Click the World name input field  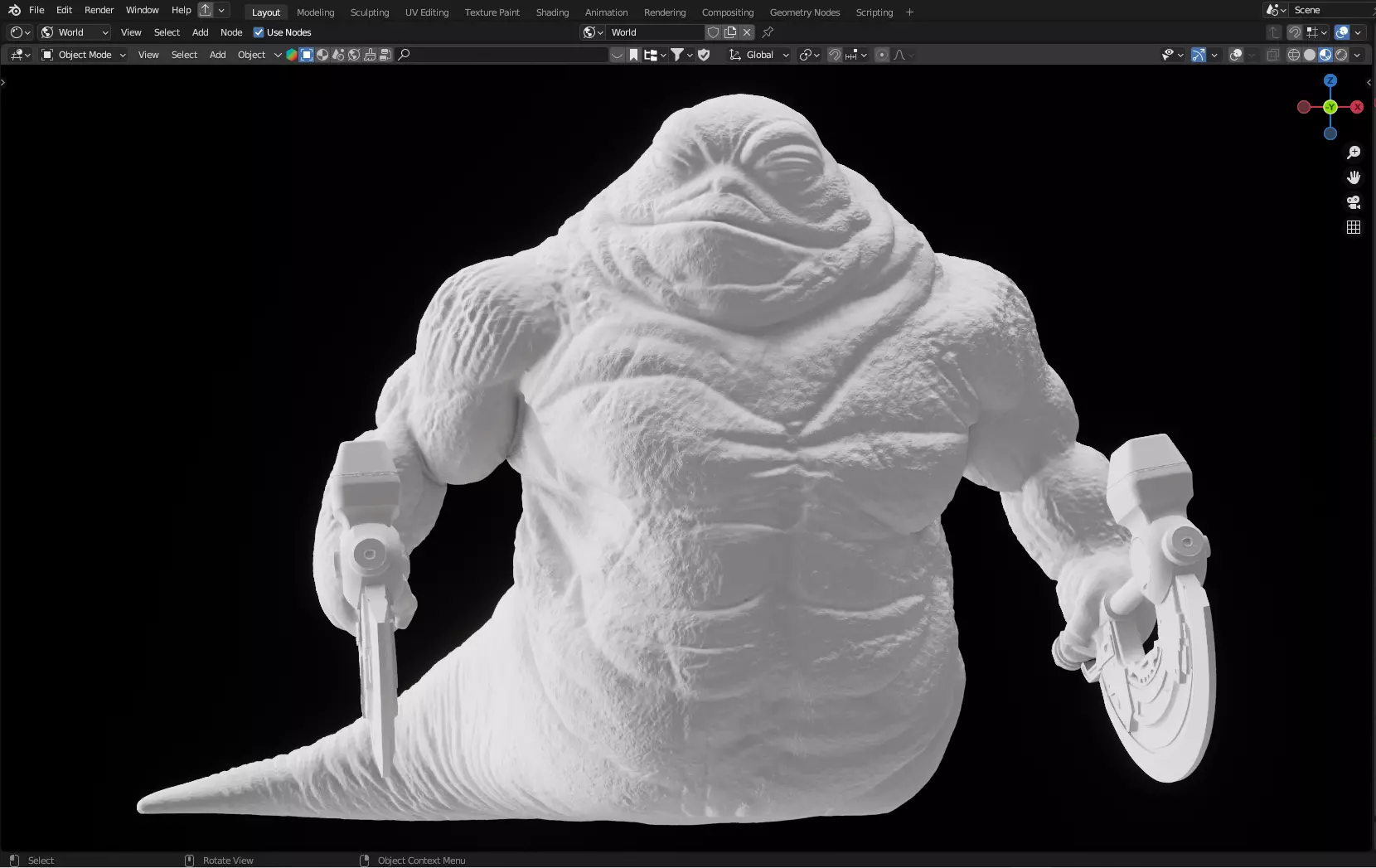point(655,32)
